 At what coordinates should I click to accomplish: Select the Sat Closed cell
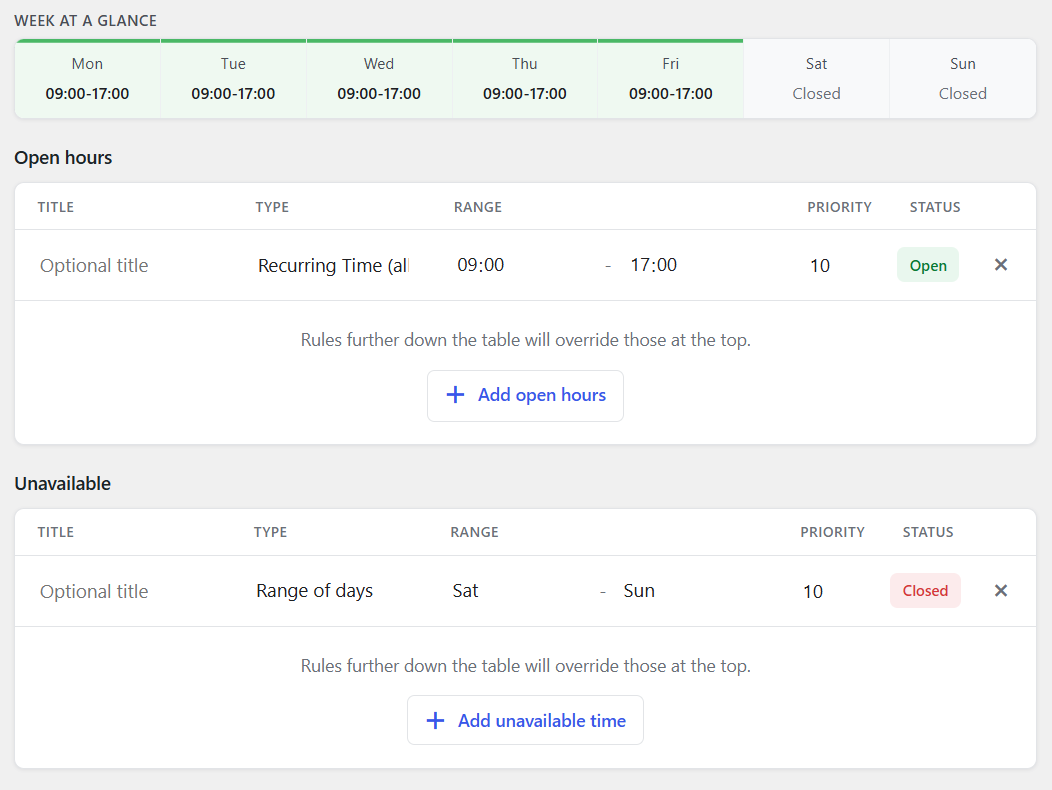(x=817, y=79)
